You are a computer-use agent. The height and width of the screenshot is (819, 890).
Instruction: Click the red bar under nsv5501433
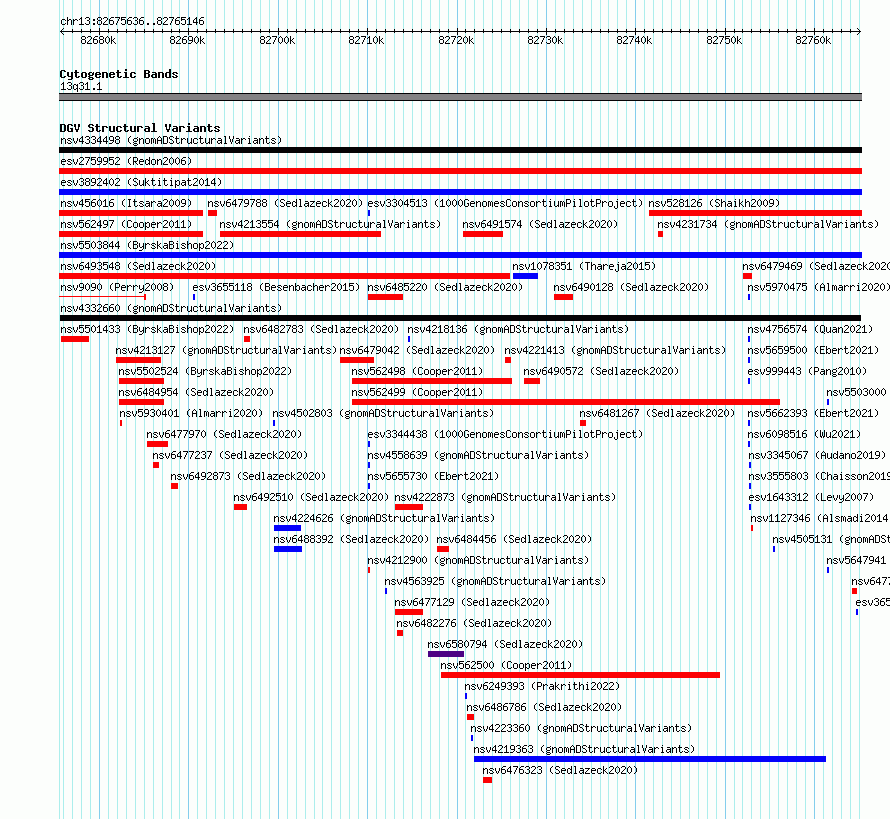pyautogui.click(x=75, y=339)
